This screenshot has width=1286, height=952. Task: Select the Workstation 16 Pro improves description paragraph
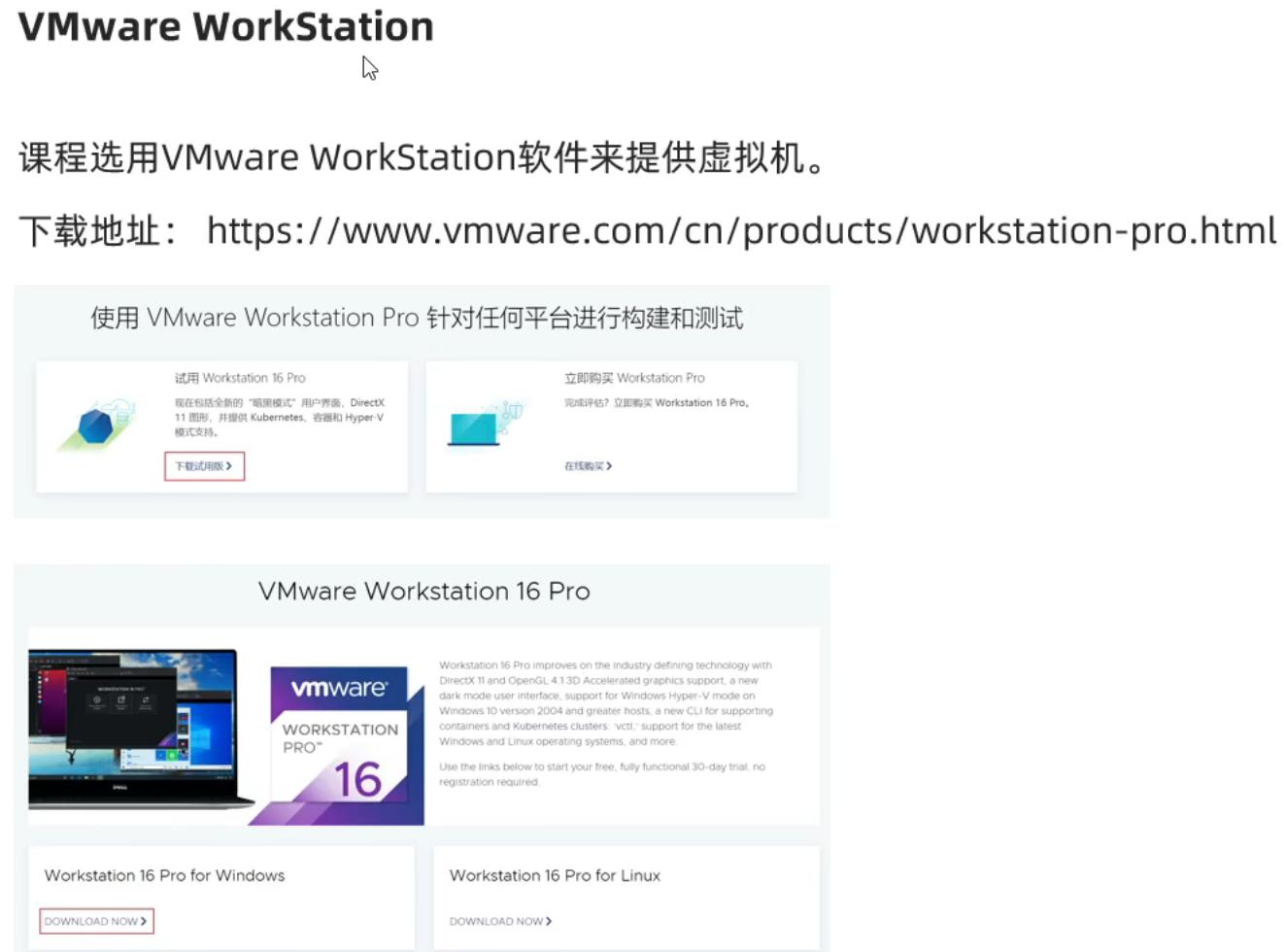click(x=606, y=703)
